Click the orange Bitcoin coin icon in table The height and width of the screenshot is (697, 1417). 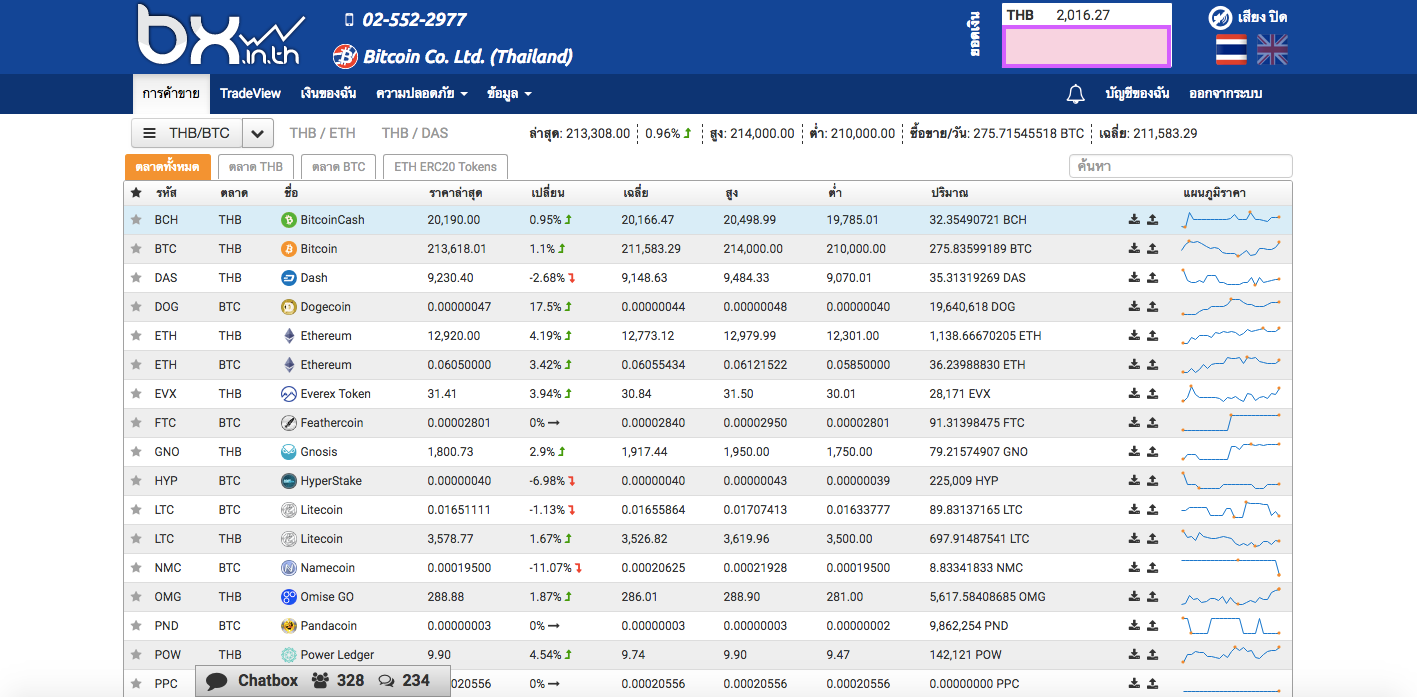coord(289,249)
